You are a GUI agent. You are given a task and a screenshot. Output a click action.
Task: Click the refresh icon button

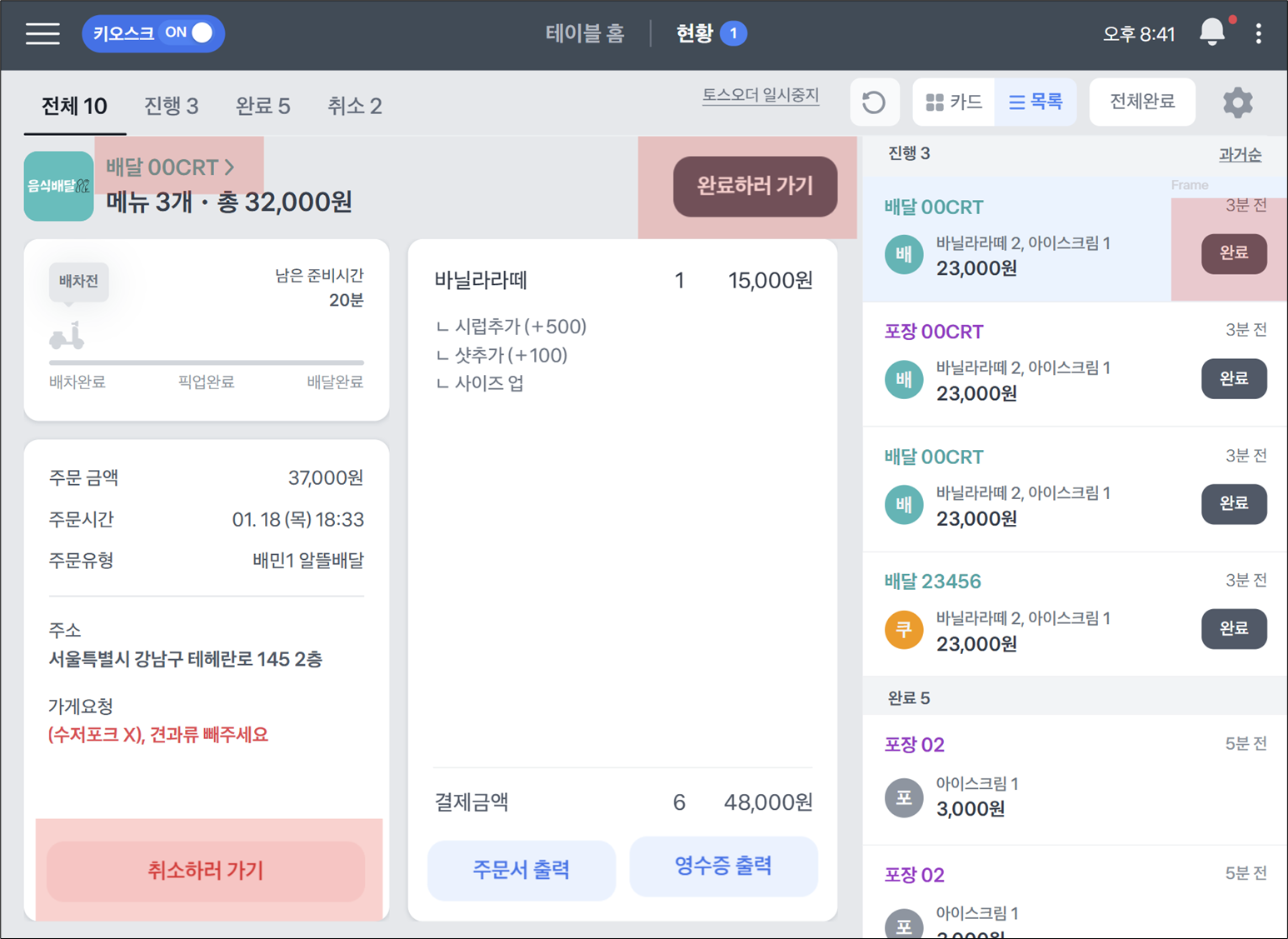874,102
